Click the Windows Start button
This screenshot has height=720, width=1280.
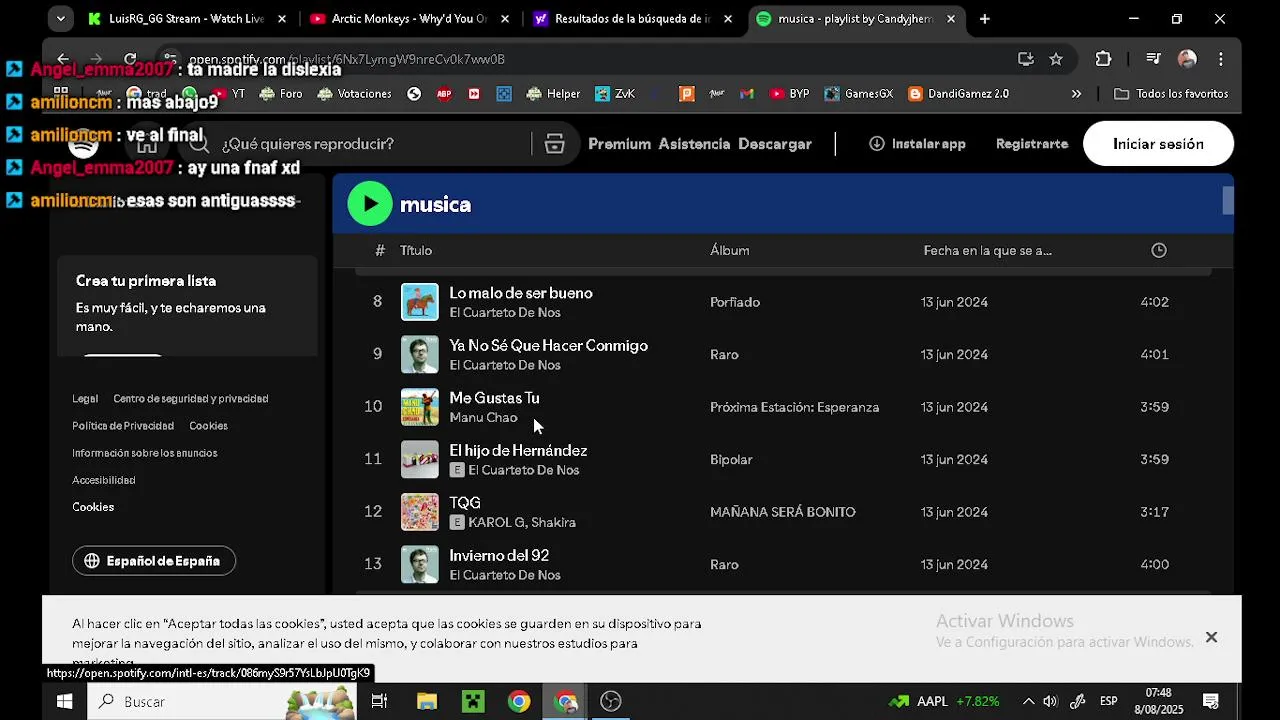tap(64, 701)
